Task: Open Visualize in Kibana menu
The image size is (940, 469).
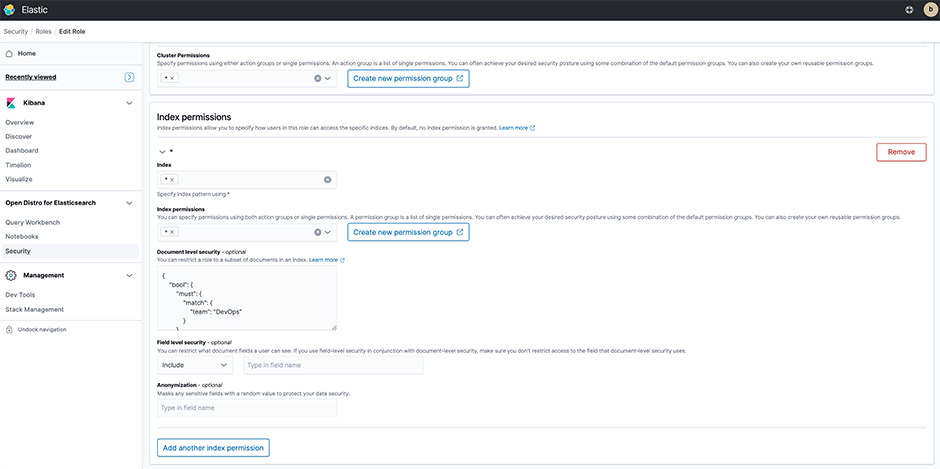Action: tap(19, 179)
